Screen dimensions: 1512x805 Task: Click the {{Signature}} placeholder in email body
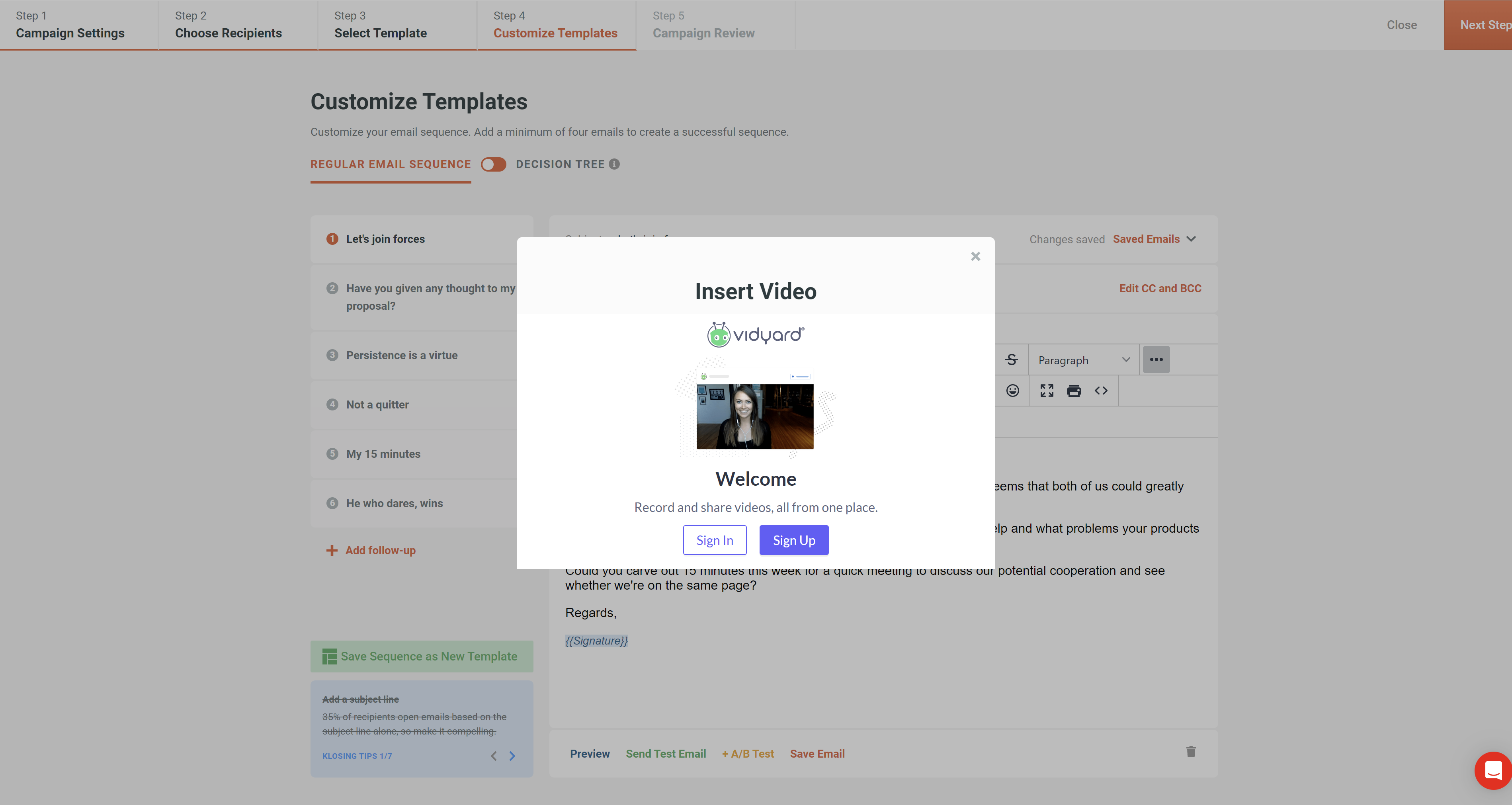pyautogui.click(x=596, y=641)
